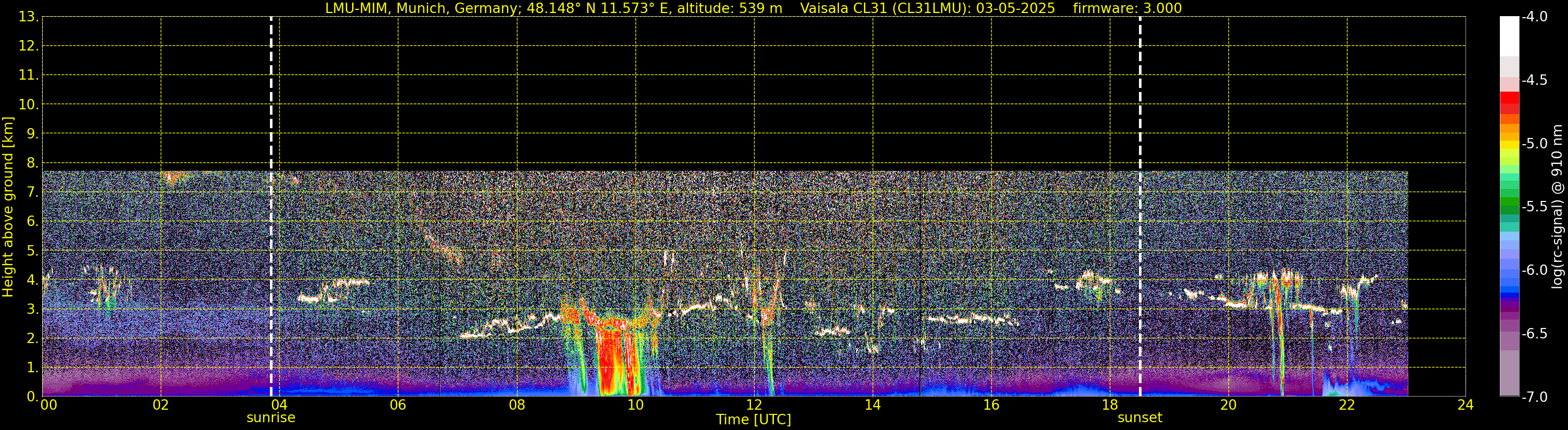Click the x-axis tick label '14'
The width and height of the screenshot is (1568, 430).
(x=872, y=405)
